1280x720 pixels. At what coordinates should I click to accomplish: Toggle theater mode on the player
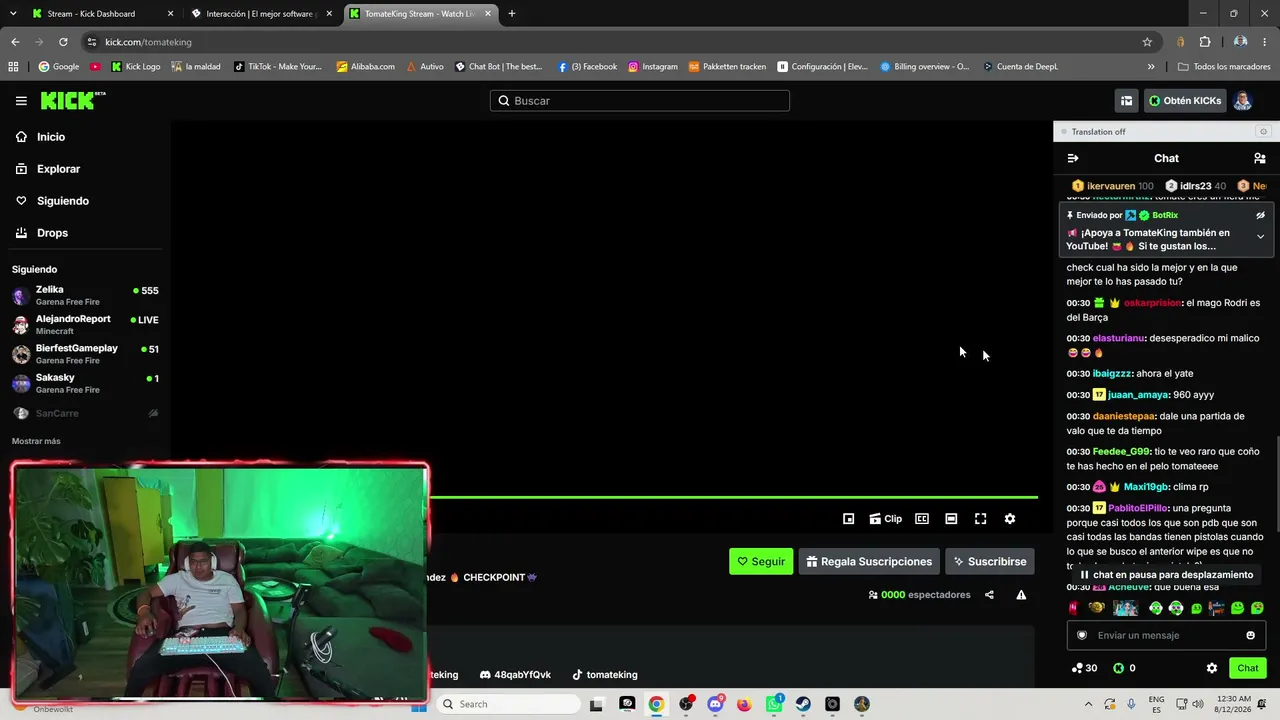point(951,519)
